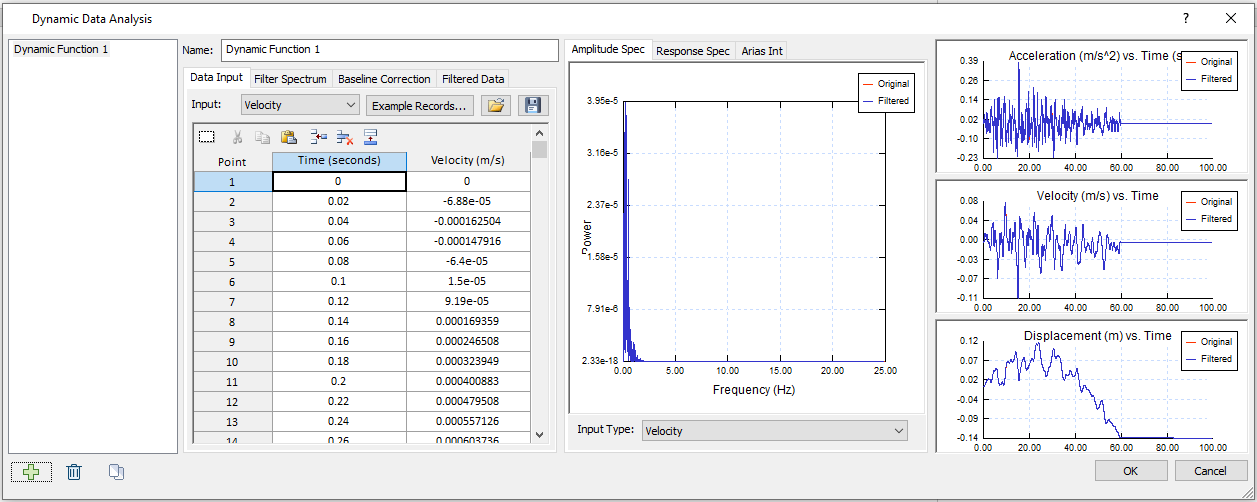The image size is (1257, 502).
Task: Delete a row using the red X icon
Action: pos(344,138)
